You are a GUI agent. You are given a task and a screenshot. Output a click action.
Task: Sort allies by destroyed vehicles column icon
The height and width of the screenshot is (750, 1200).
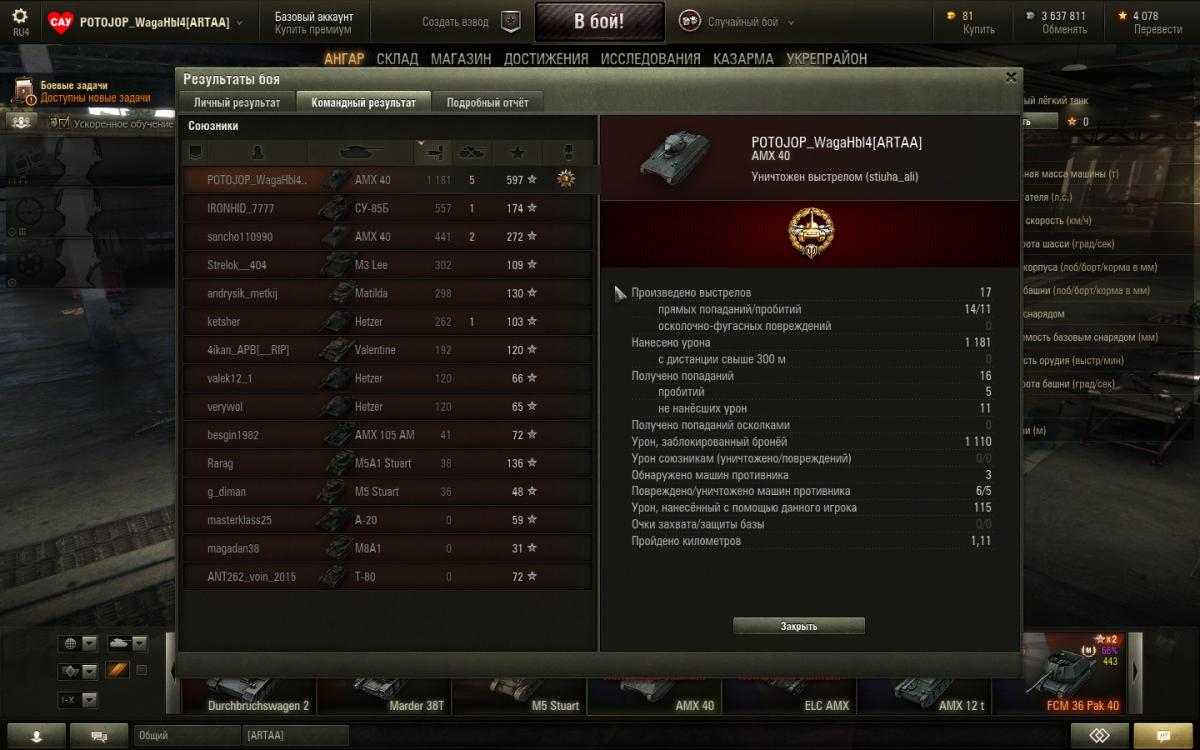(471, 152)
